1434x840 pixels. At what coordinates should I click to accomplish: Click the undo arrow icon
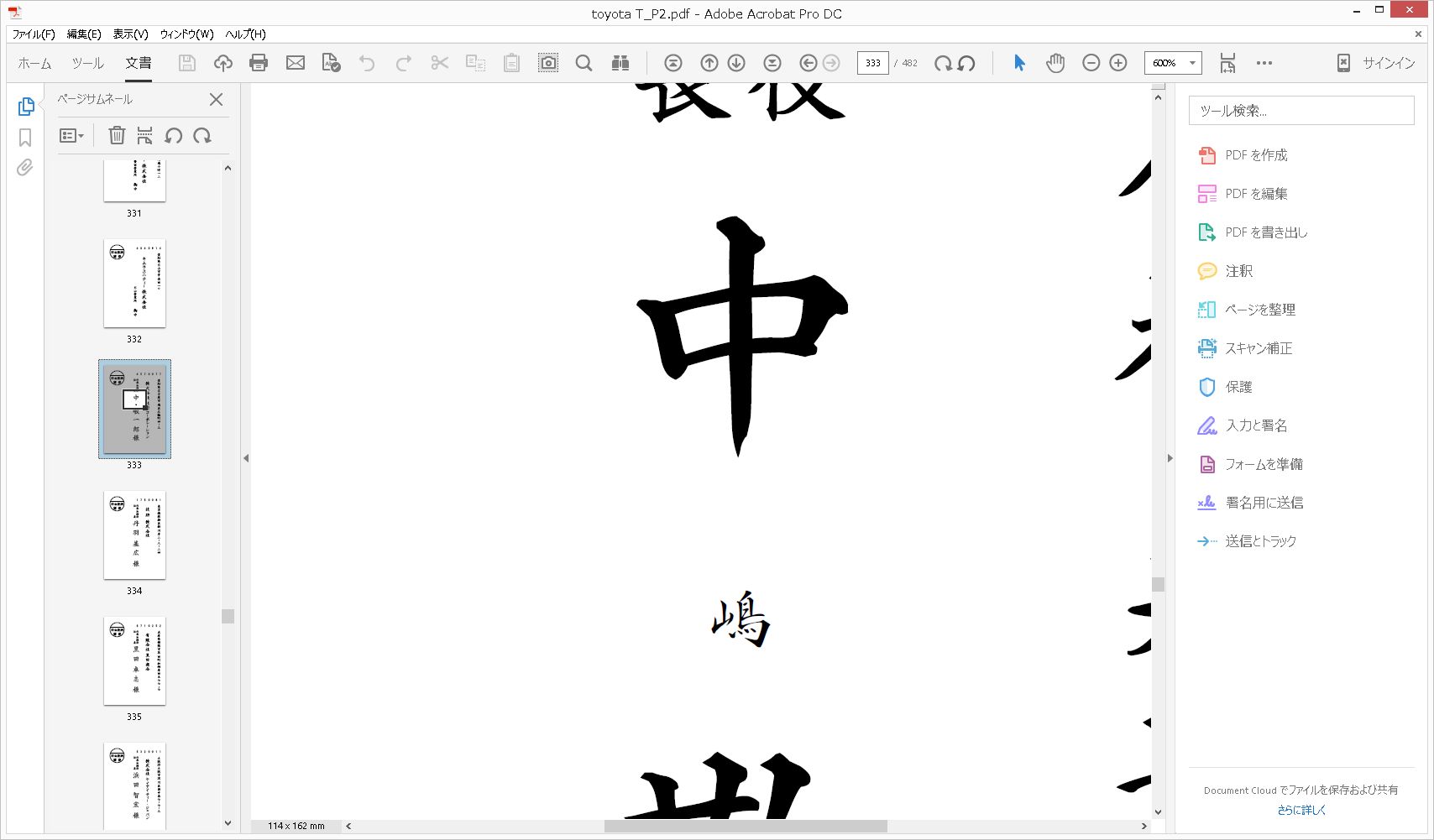tap(367, 63)
